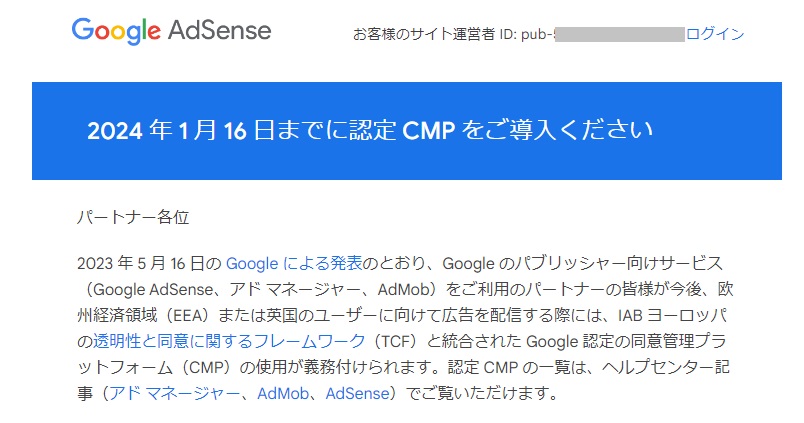Click the Google AdSense logo
Screen dimensions: 804x423
pyautogui.click(x=171, y=31)
